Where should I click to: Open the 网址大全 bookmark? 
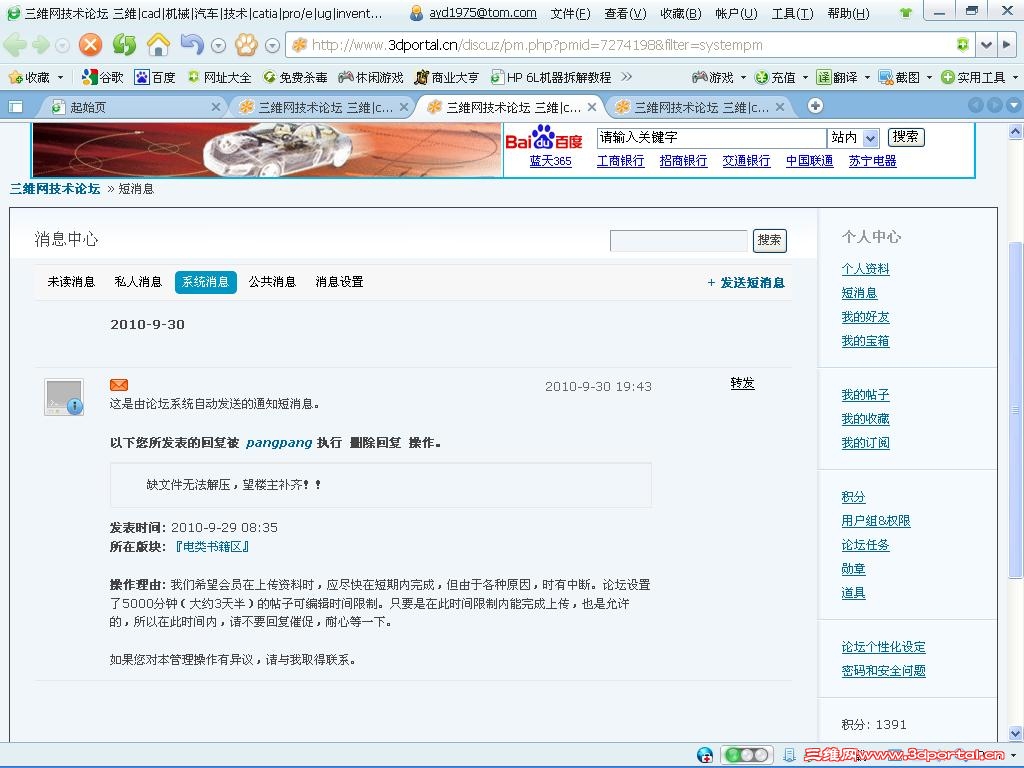tap(219, 78)
